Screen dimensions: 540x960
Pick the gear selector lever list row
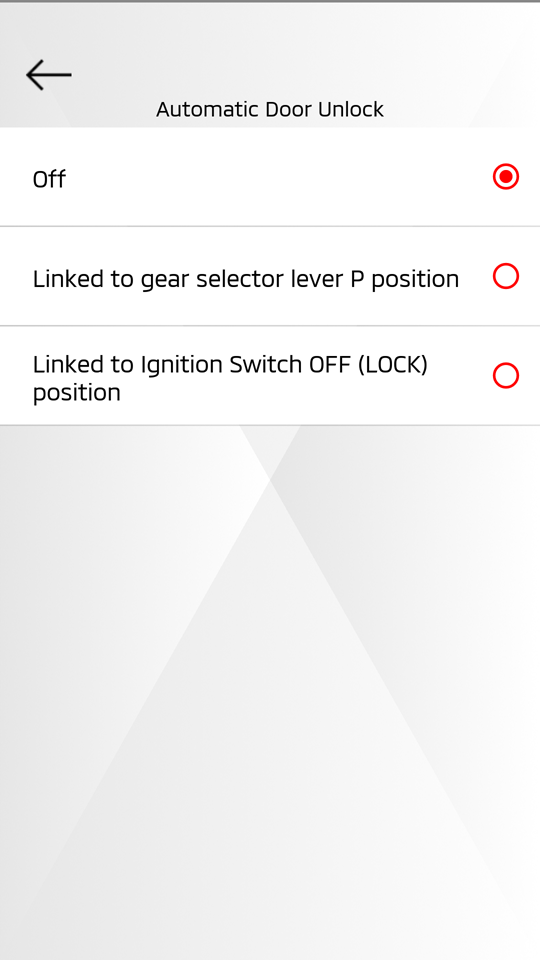tap(270, 276)
